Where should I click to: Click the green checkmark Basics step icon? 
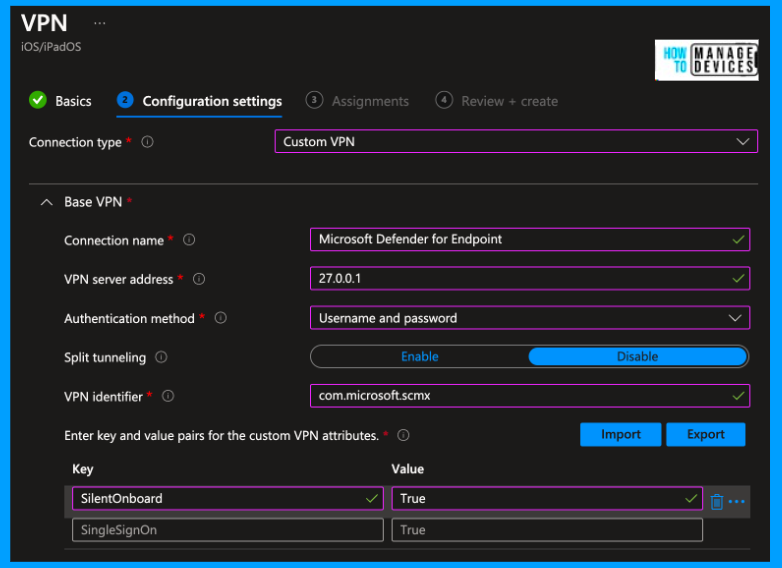[x=38, y=101]
